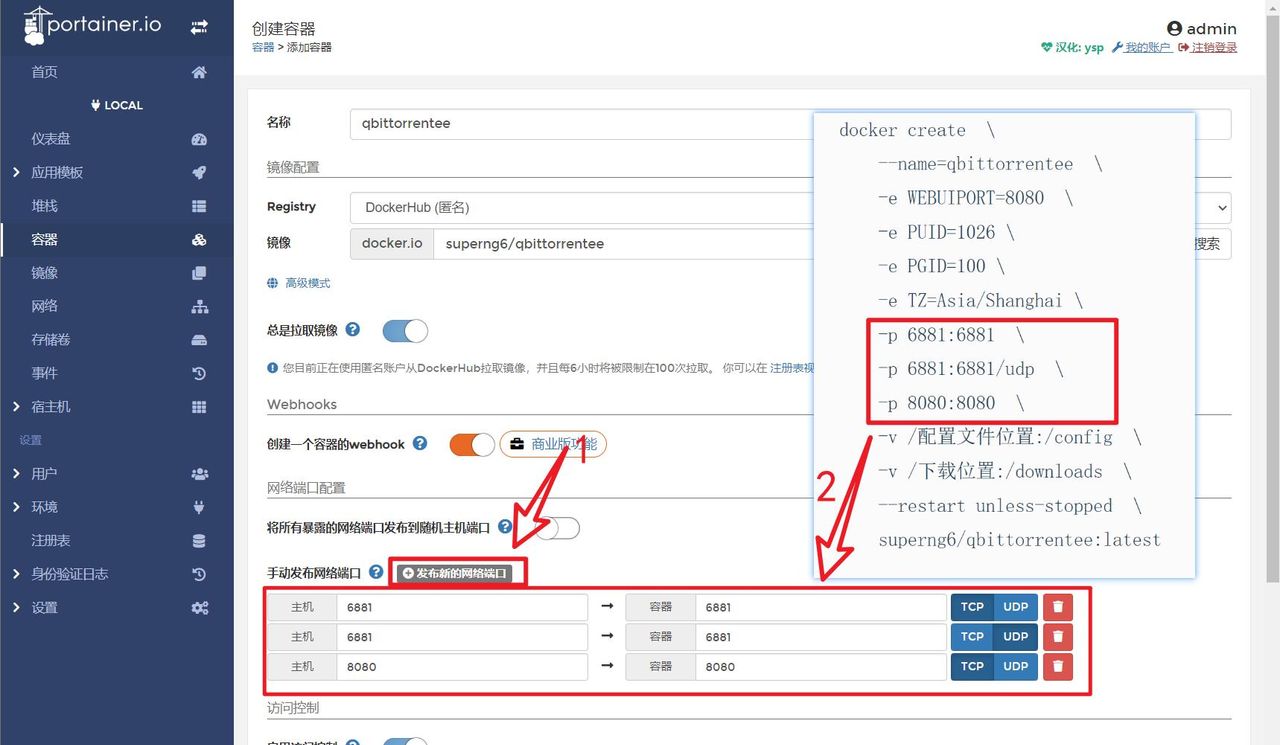Image resolution: width=1280 pixels, height=745 pixels.
Task: Click host port field containing 8080
Action: click(462, 667)
